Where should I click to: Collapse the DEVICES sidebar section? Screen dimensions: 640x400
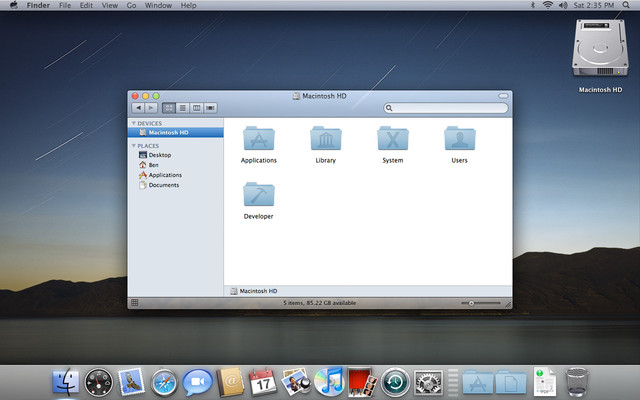pos(133,123)
